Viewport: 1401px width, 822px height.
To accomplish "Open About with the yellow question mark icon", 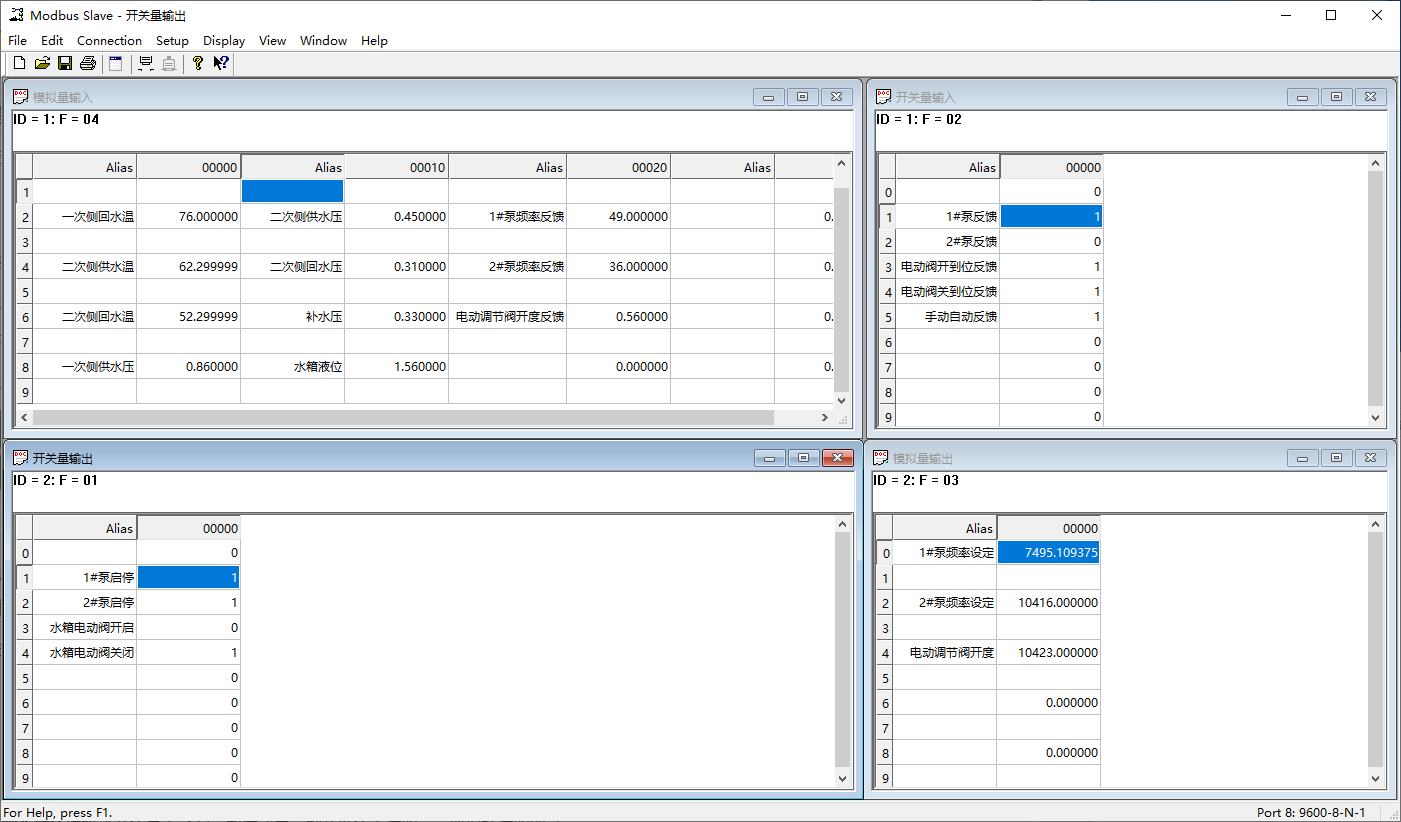I will [x=198, y=64].
